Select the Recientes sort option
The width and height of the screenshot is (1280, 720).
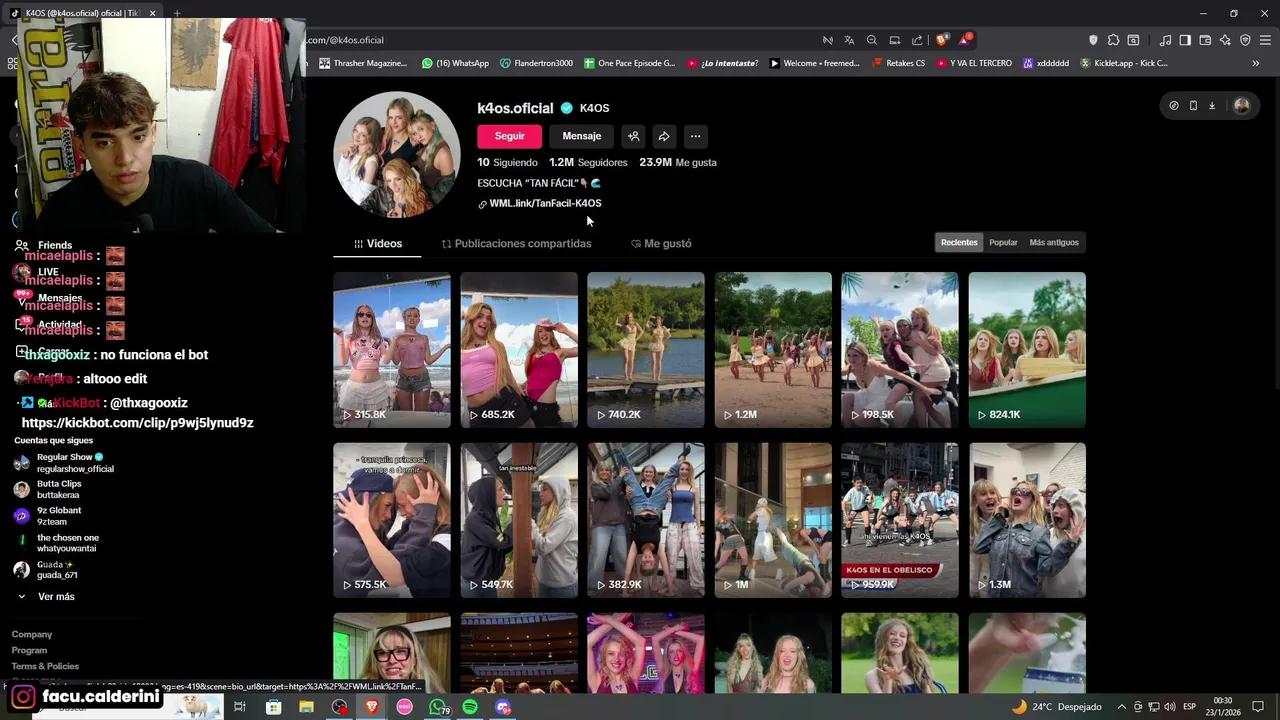pyautogui.click(x=959, y=243)
